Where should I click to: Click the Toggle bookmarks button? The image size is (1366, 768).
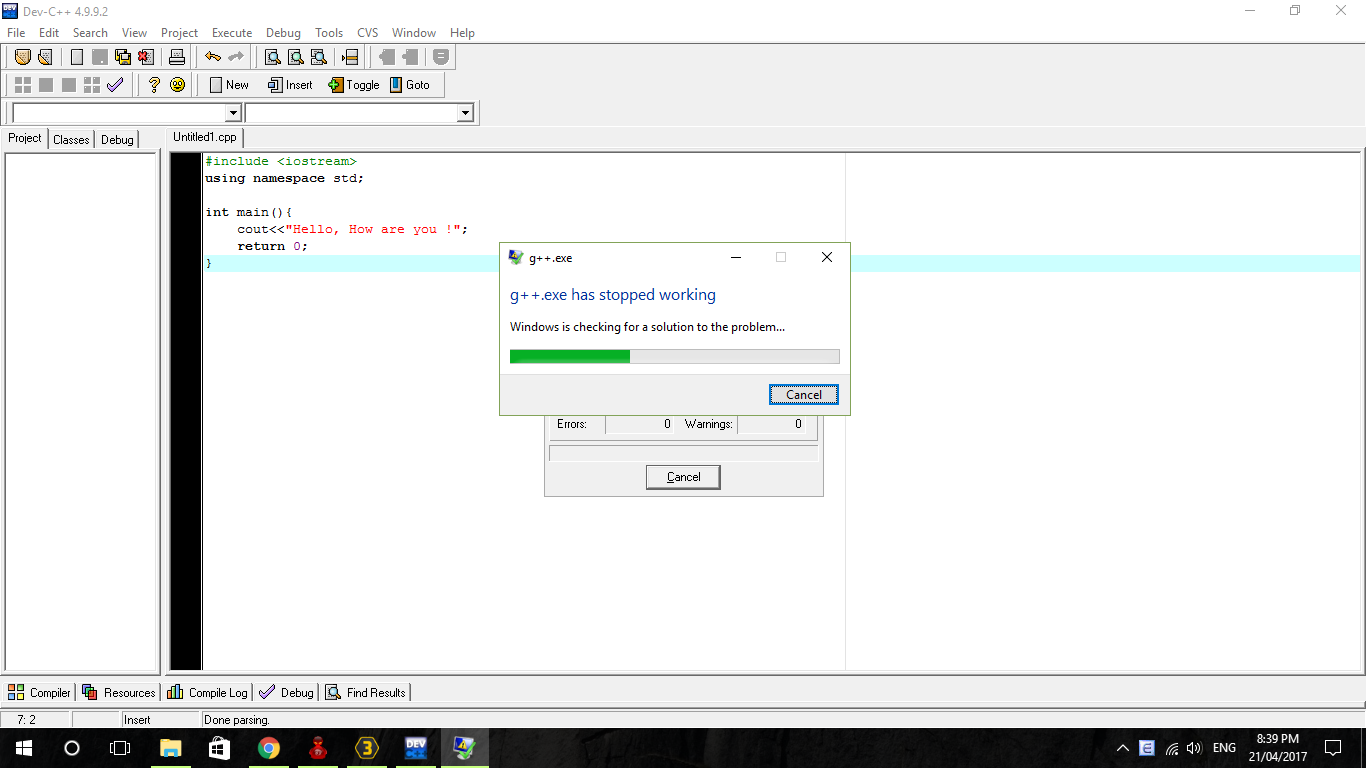pyautogui.click(x=354, y=85)
